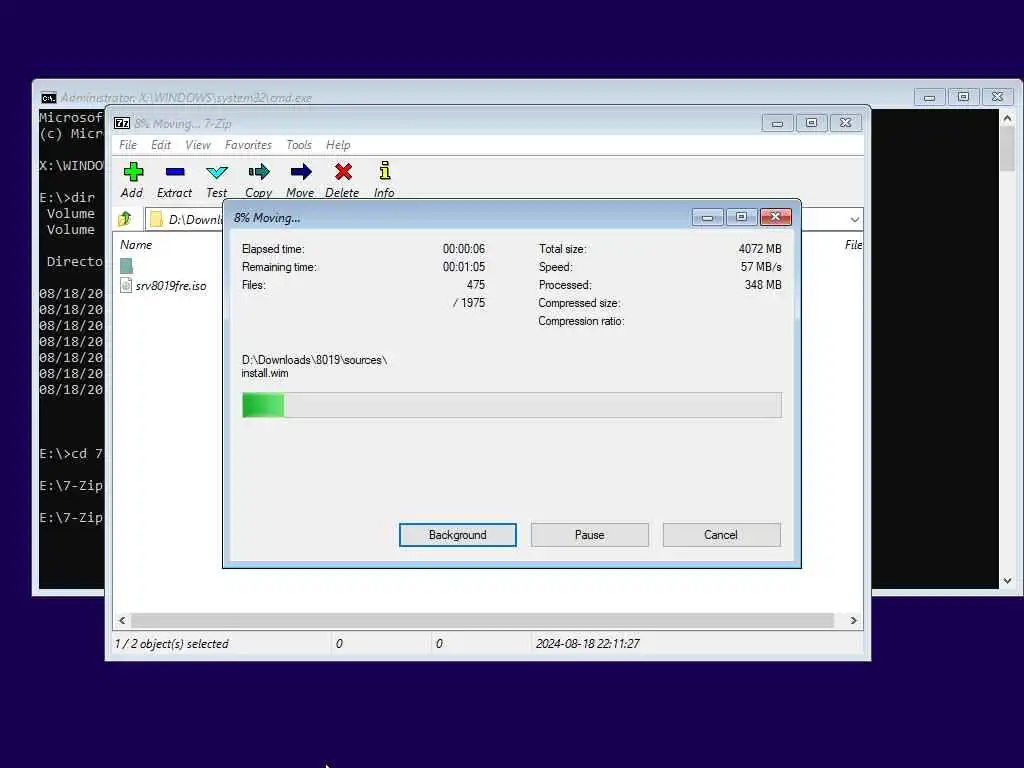The width and height of the screenshot is (1024, 768).
Task: Pause the moving operation
Action: (x=590, y=535)
